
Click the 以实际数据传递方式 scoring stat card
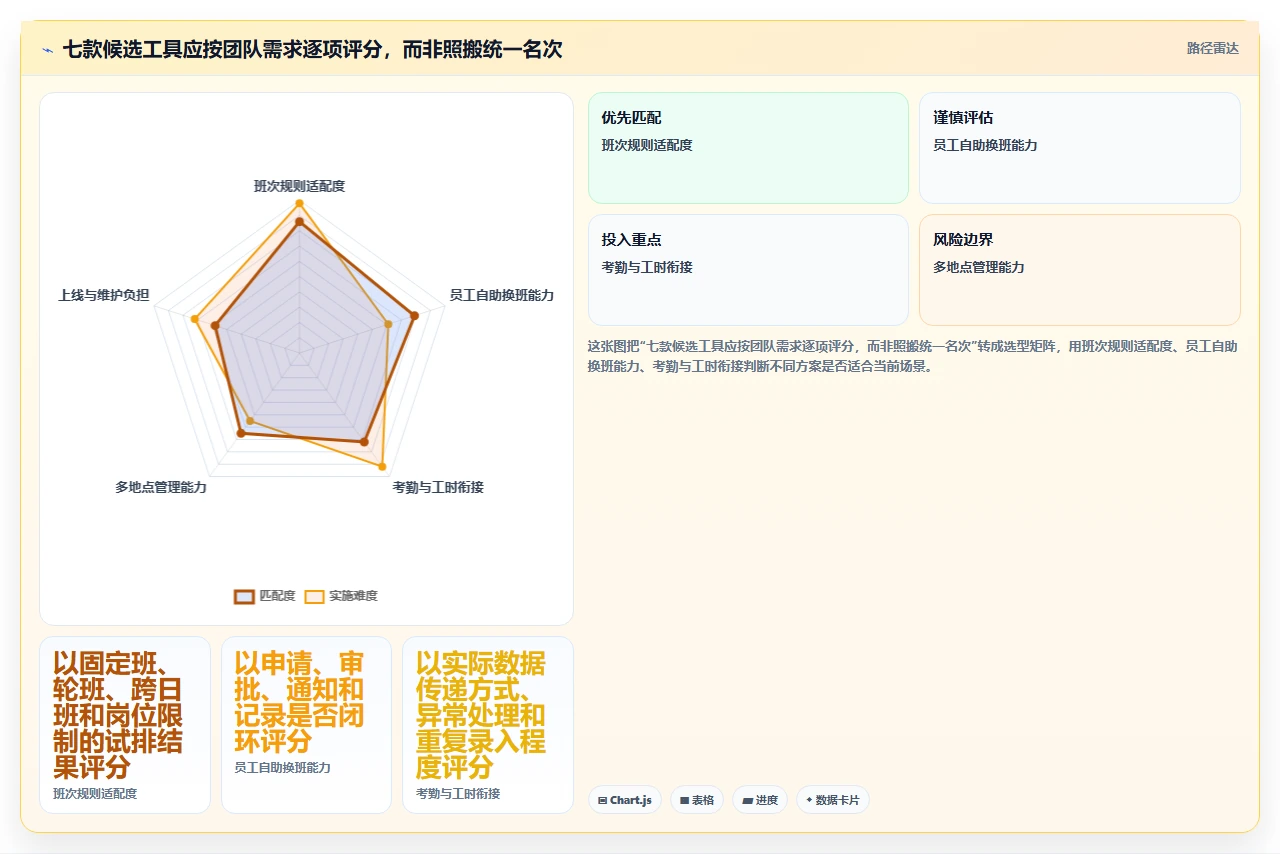tap(488, 725)
